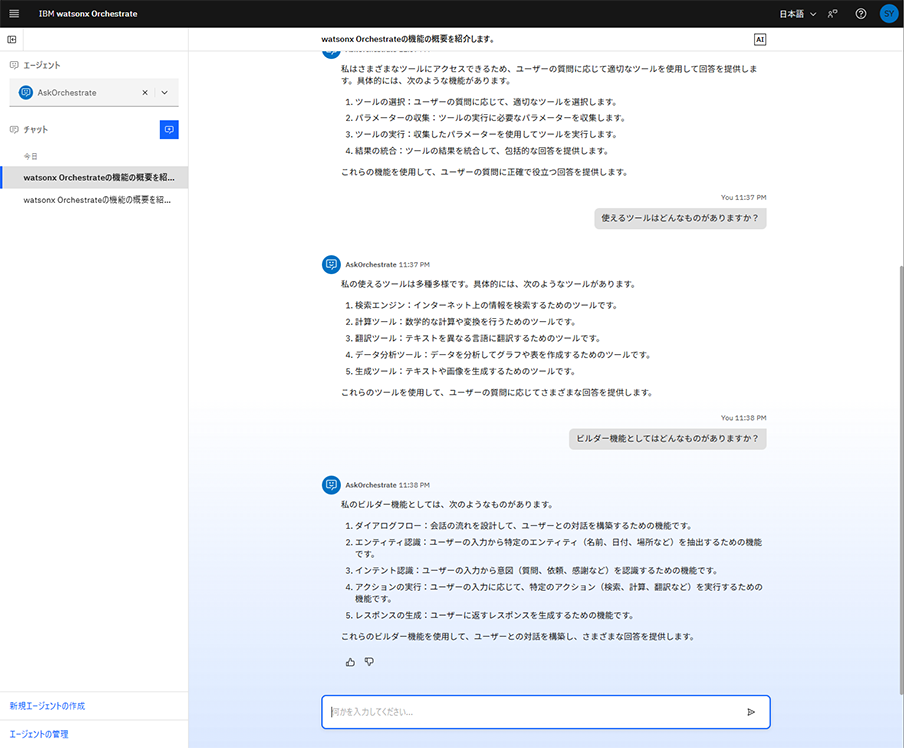Screen dimensions: 904x748
Task: Click the エージェントの管理 link
Action: click(x=39, y=734)
